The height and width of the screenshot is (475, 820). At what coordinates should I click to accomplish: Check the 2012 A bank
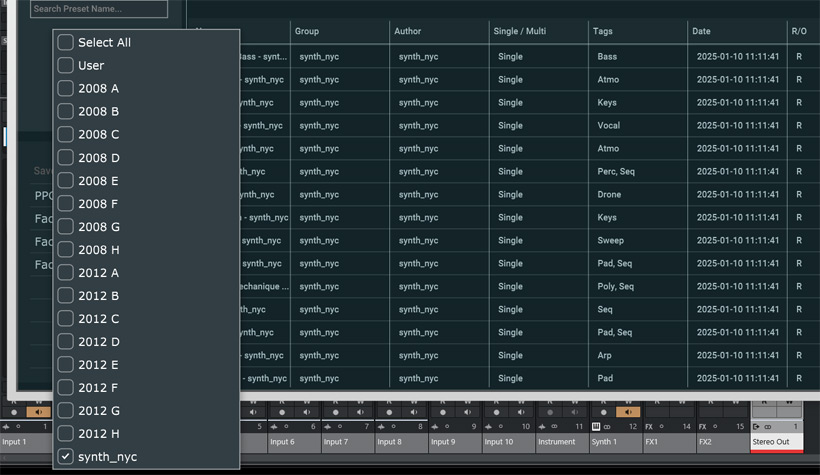coord(65,273)
